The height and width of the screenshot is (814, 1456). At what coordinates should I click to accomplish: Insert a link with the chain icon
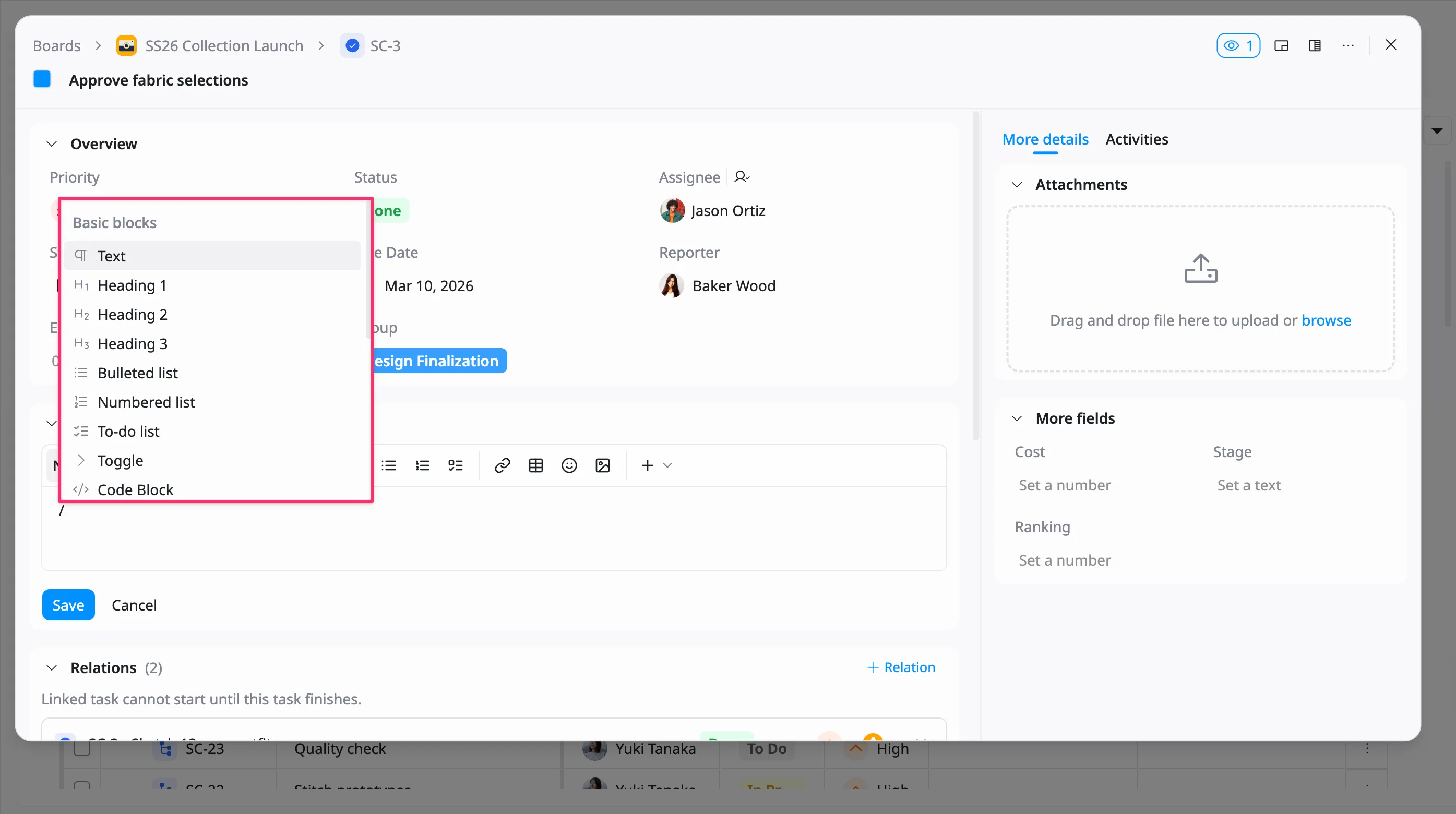click(503, 465)
